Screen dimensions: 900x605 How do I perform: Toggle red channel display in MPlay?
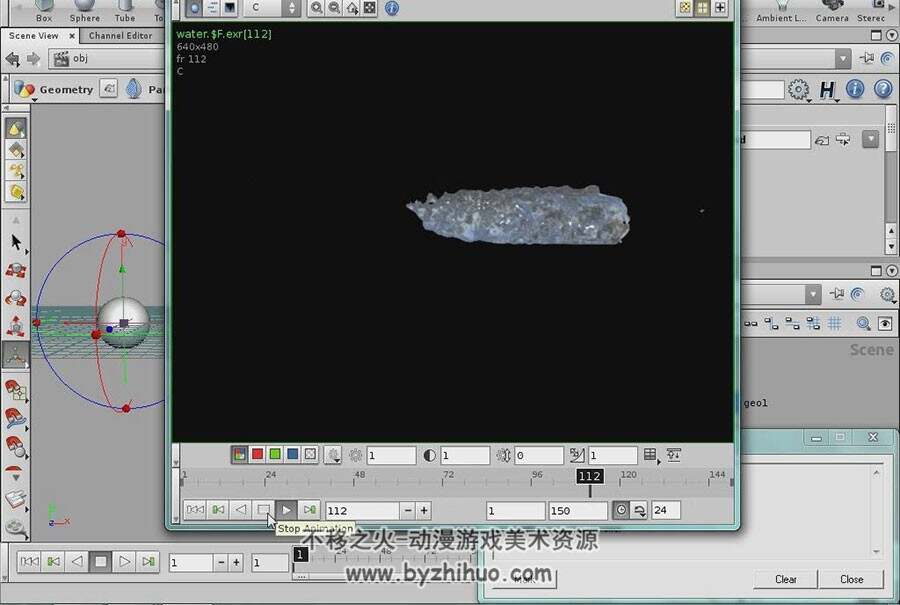click(258, 455)
